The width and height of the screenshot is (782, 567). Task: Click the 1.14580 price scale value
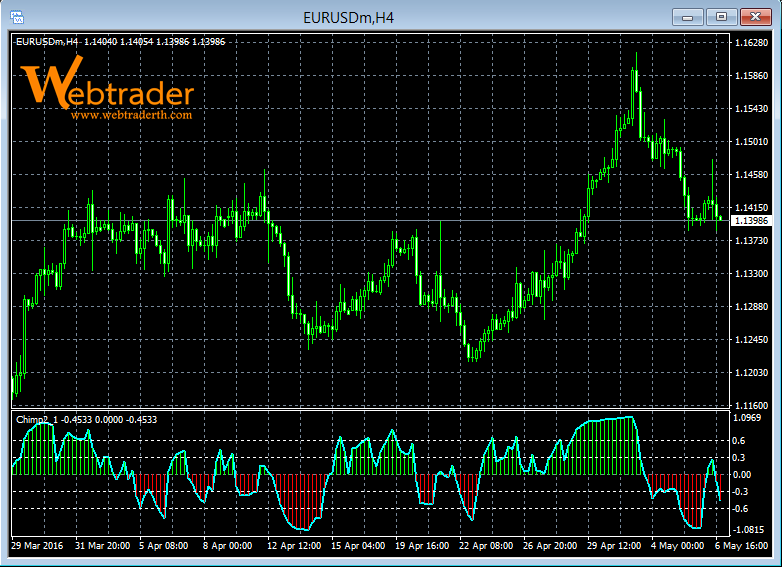click(x=752, y=175)
